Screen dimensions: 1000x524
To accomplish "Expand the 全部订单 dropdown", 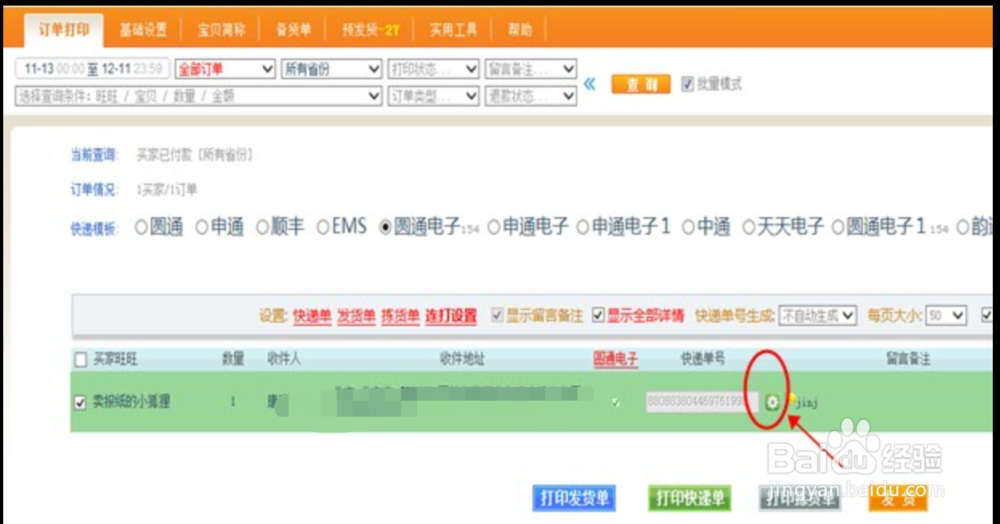I will click(225, 69).
